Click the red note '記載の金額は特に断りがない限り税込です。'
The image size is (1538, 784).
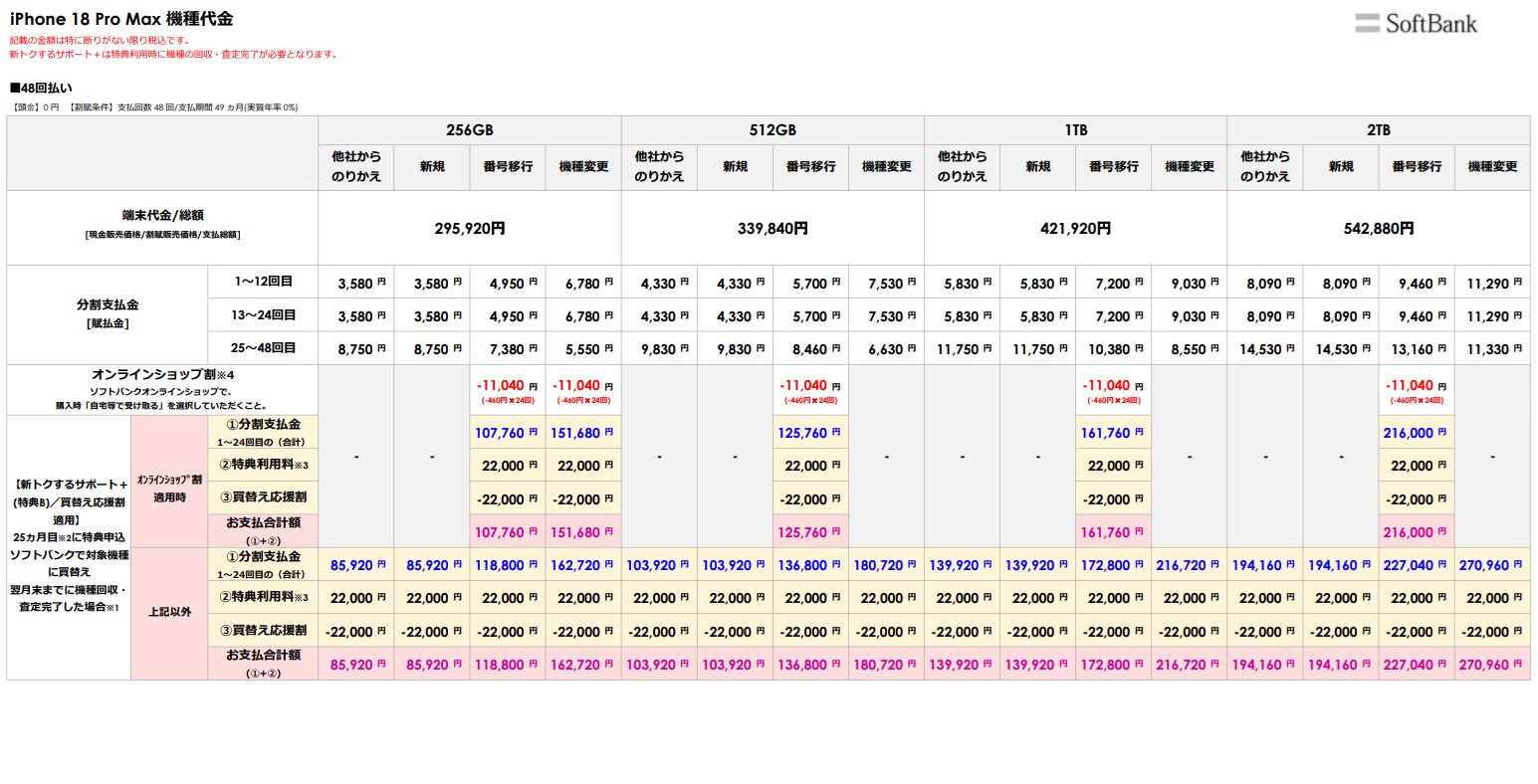101,41
